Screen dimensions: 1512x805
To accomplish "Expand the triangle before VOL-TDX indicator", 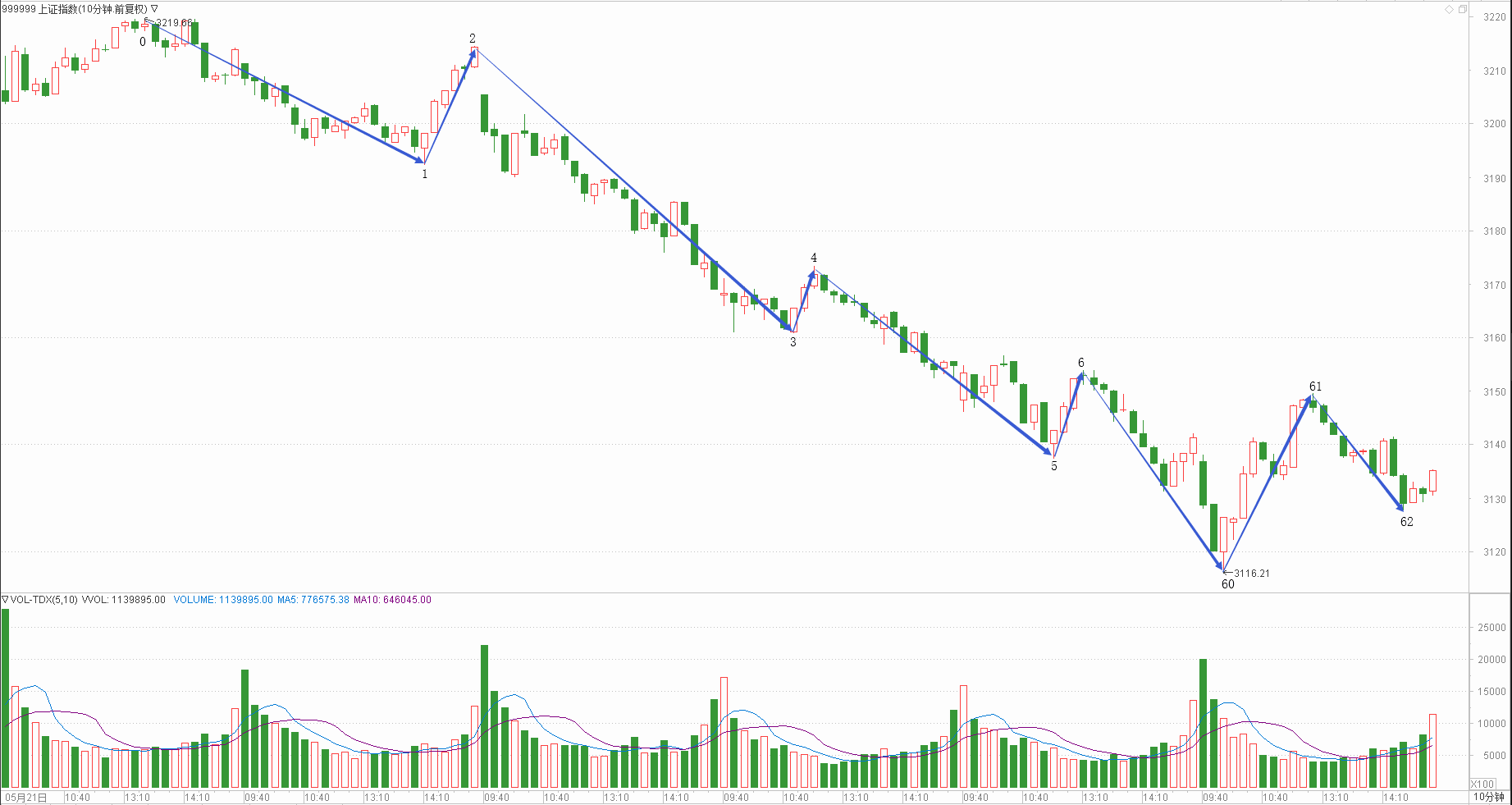I will (x=5, y=600).
